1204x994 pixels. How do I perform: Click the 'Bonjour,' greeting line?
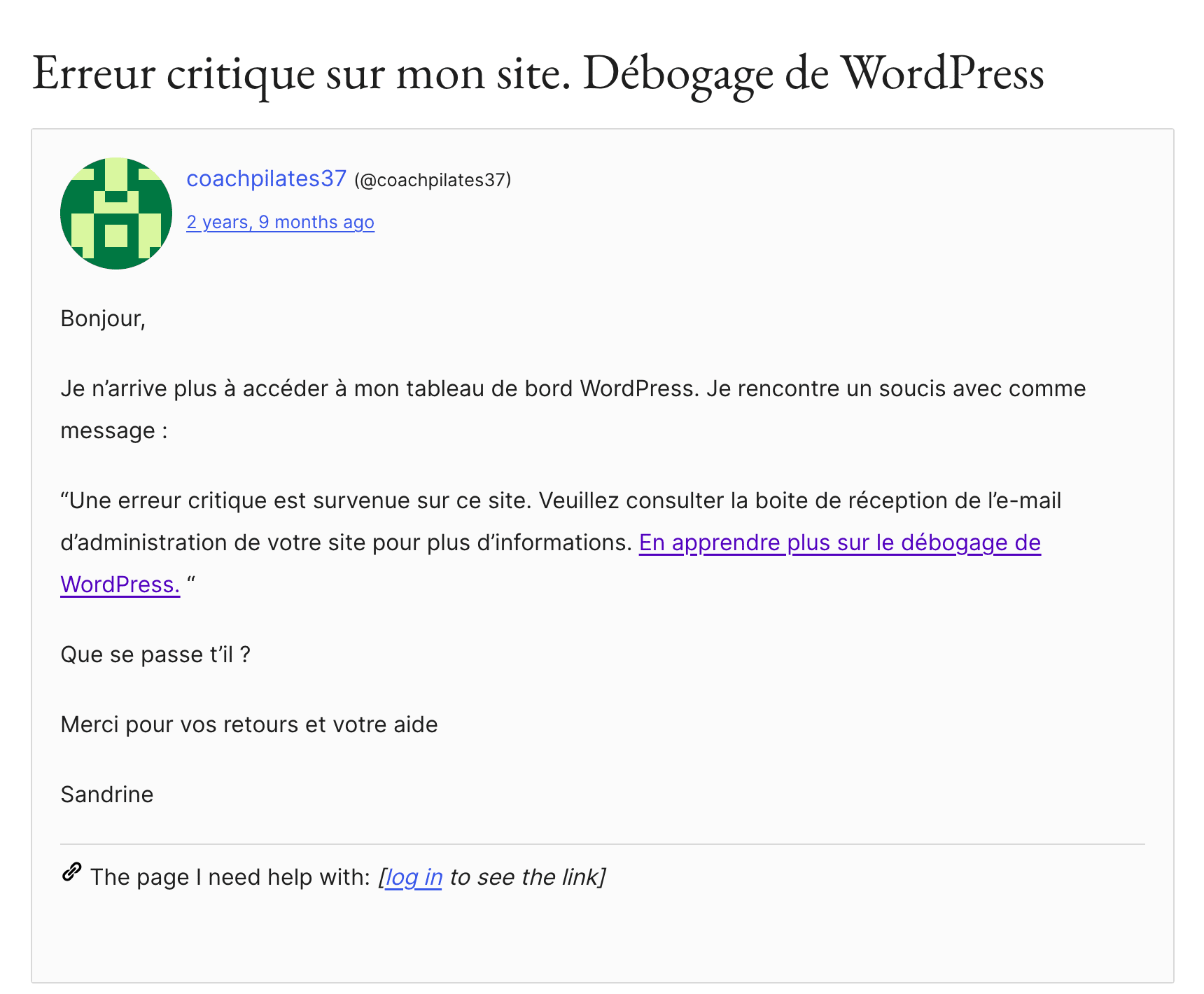(103, 318)
